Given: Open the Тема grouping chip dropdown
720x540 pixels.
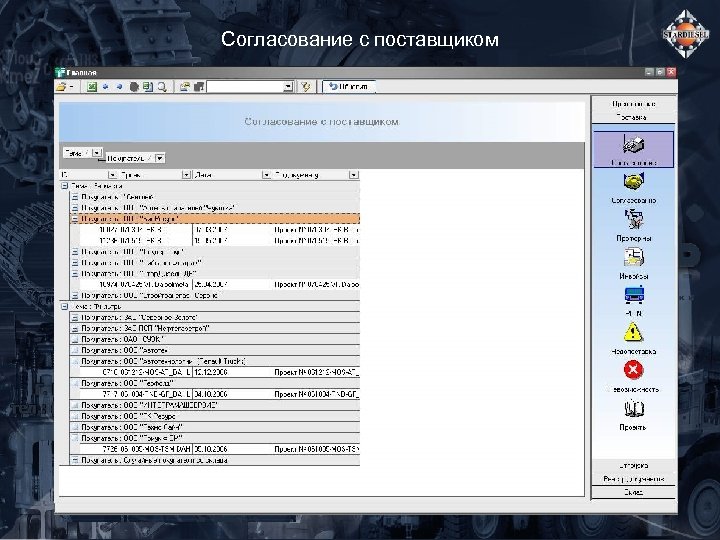Looking at the screenshot, I should click(97, 153).
